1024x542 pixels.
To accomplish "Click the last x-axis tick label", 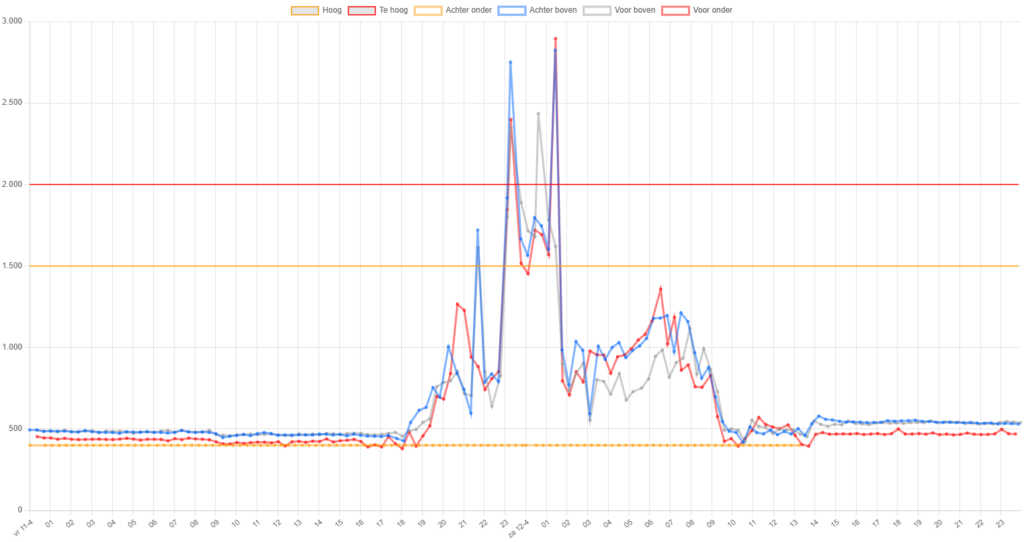I will (x=1002, y=522).
